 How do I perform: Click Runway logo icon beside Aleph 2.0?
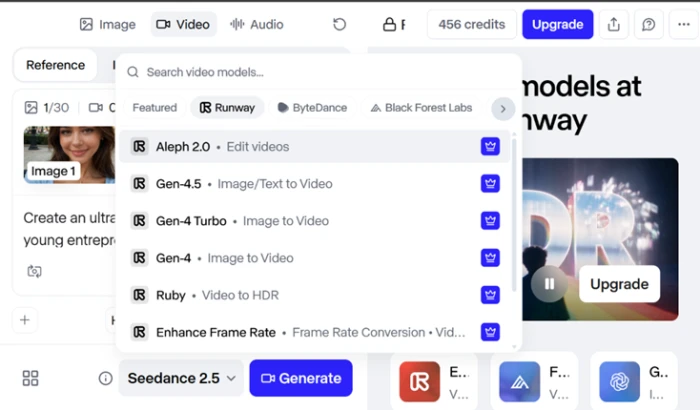tap(139, 146)
